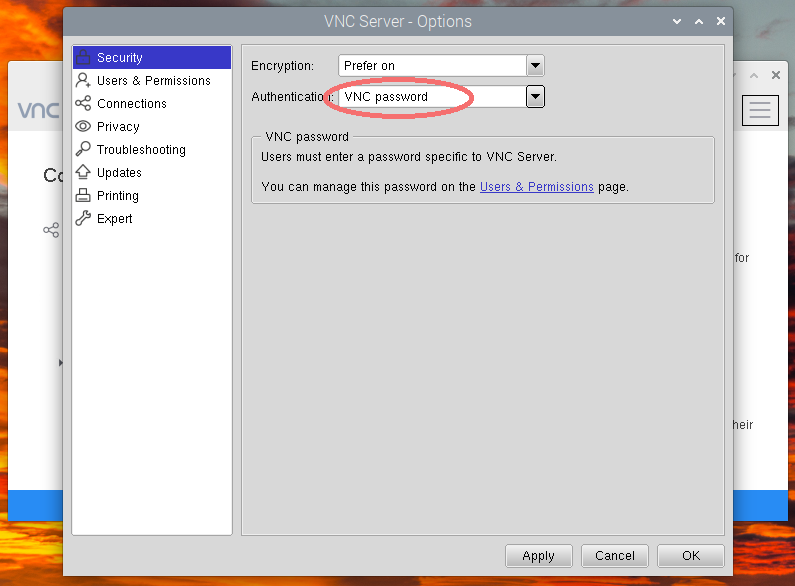Click the Authentication field showing VNC password
The width and height of the screenshot is (795, 586).
pos(432,96)
